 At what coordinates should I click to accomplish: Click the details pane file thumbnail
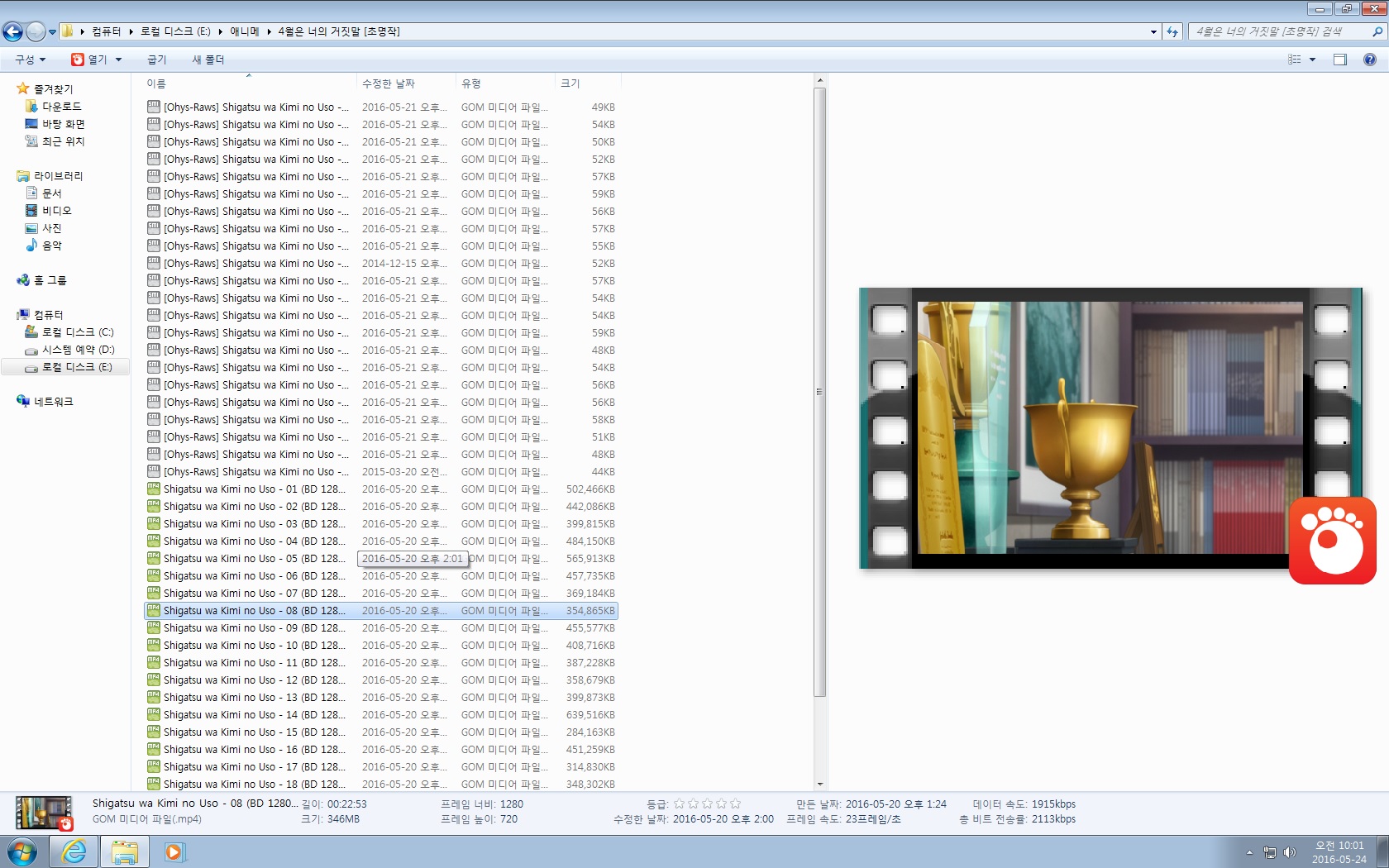(44, 813)
